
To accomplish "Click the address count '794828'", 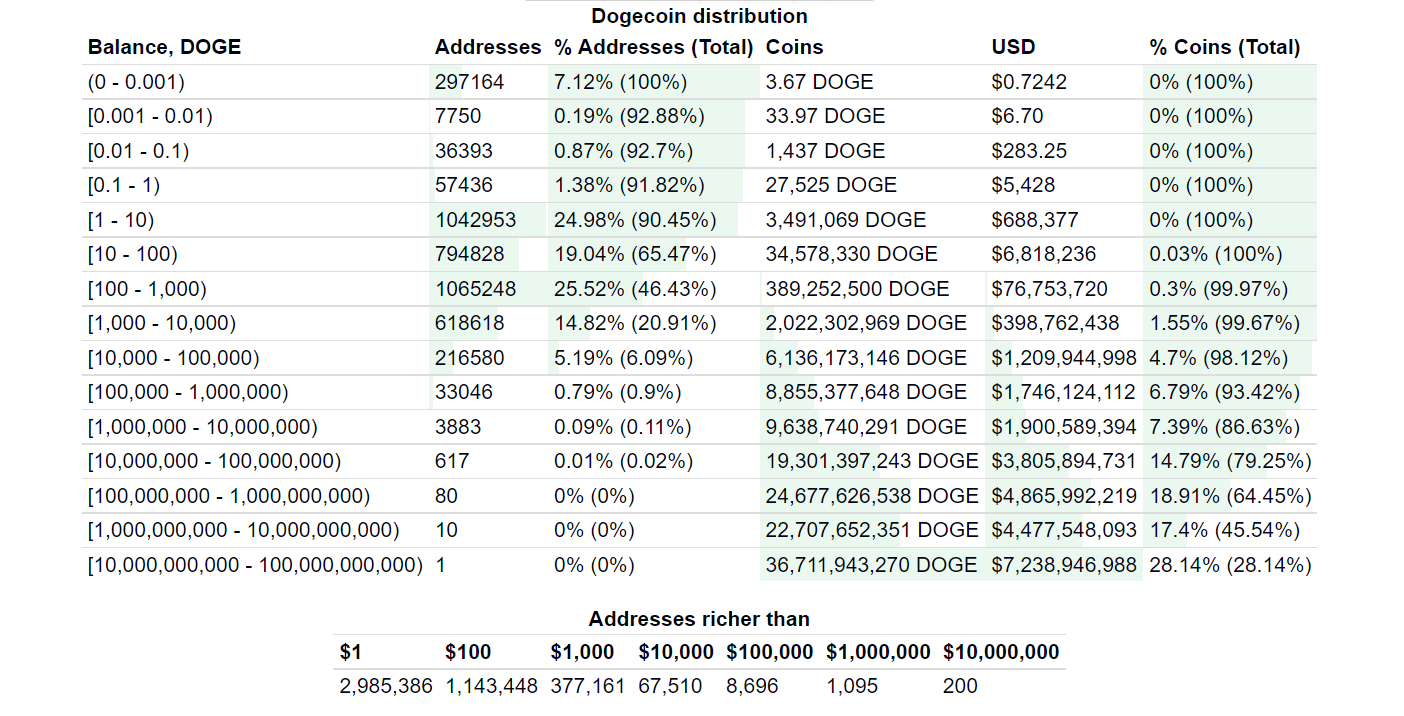I will click(470, 254).
